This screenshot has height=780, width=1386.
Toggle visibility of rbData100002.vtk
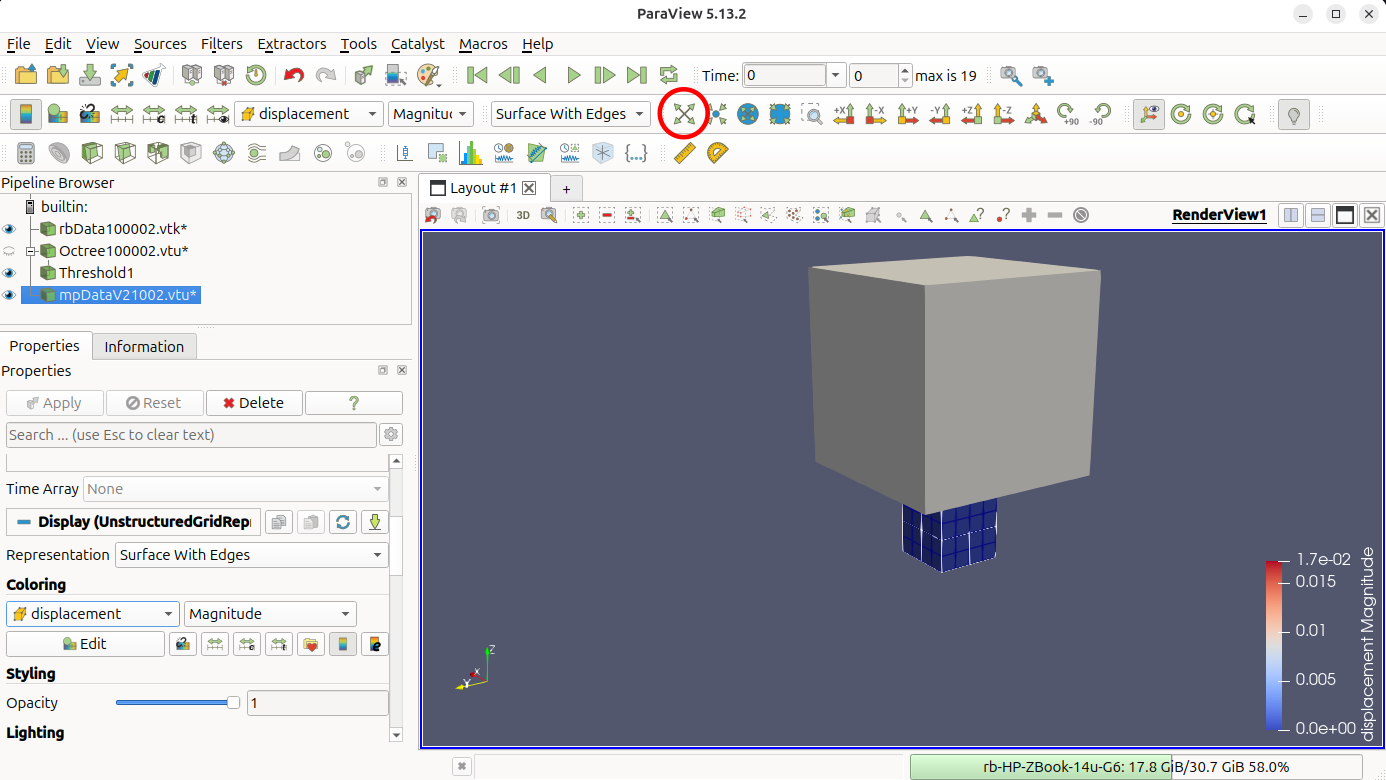[x=10, y=229]
